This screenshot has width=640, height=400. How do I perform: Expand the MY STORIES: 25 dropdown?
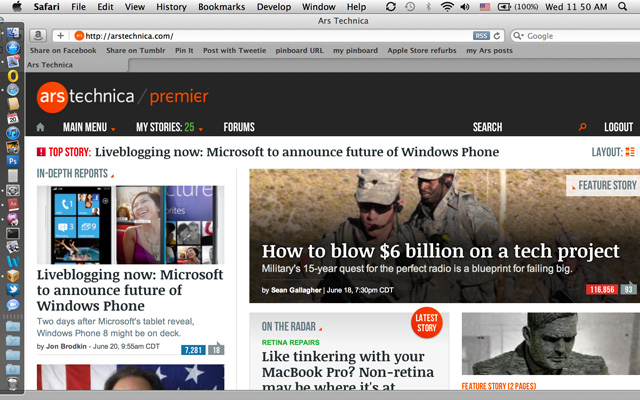click(169, 127)
